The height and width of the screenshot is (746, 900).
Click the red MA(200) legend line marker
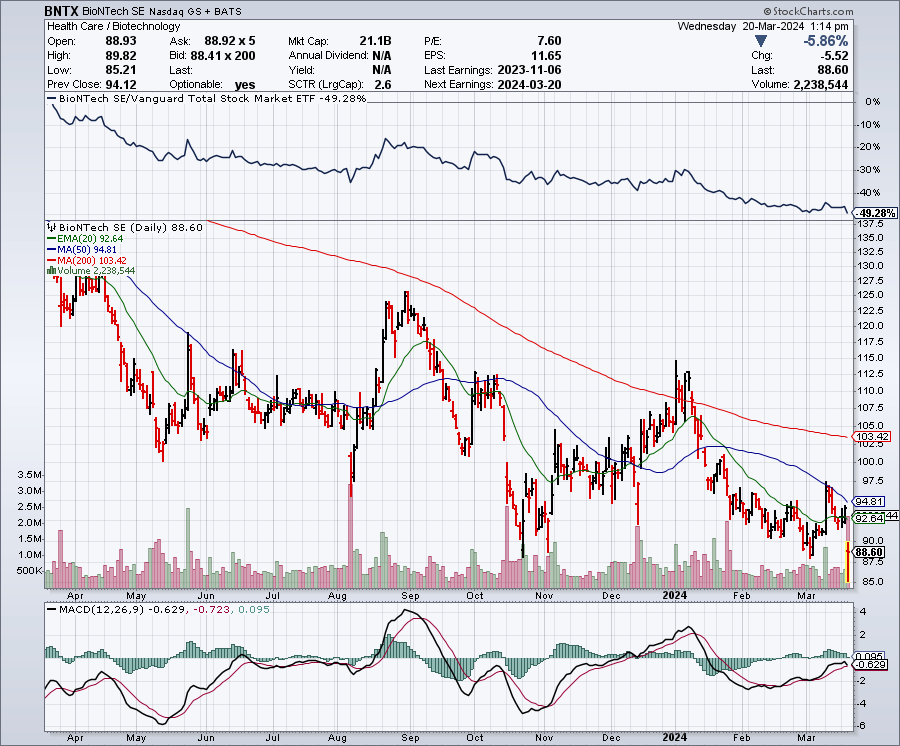[x=52, y=261]
